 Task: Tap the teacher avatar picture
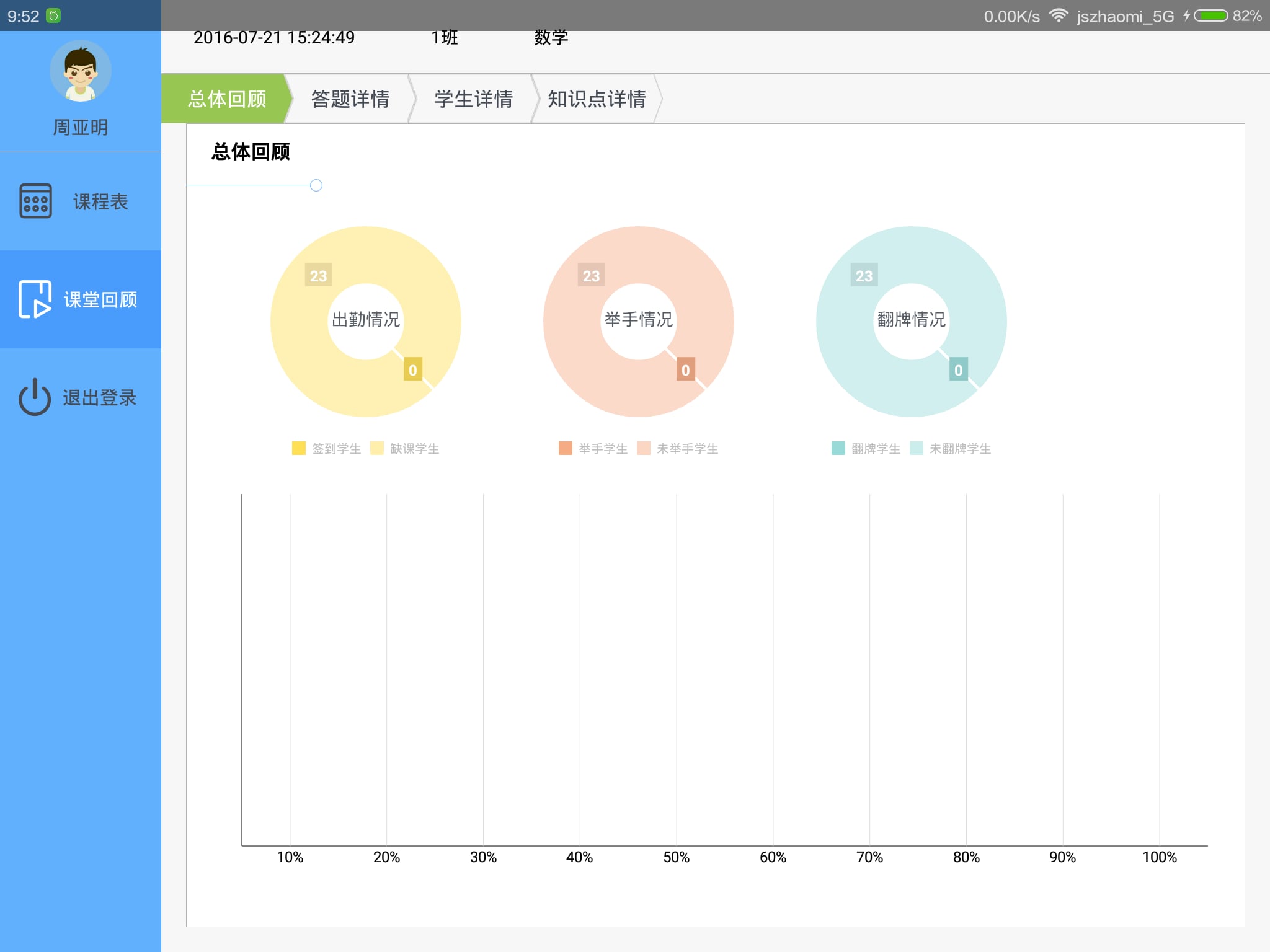81,71
